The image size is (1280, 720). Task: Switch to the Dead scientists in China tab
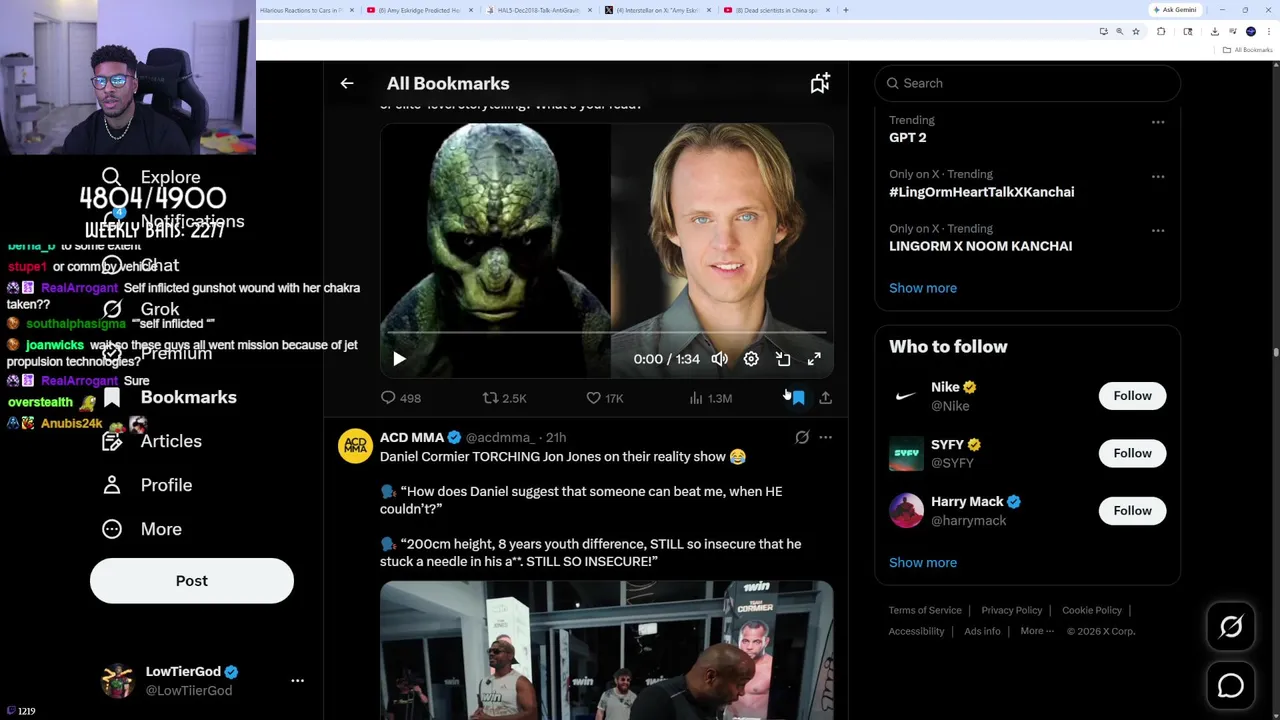click(x=777, y=10)
